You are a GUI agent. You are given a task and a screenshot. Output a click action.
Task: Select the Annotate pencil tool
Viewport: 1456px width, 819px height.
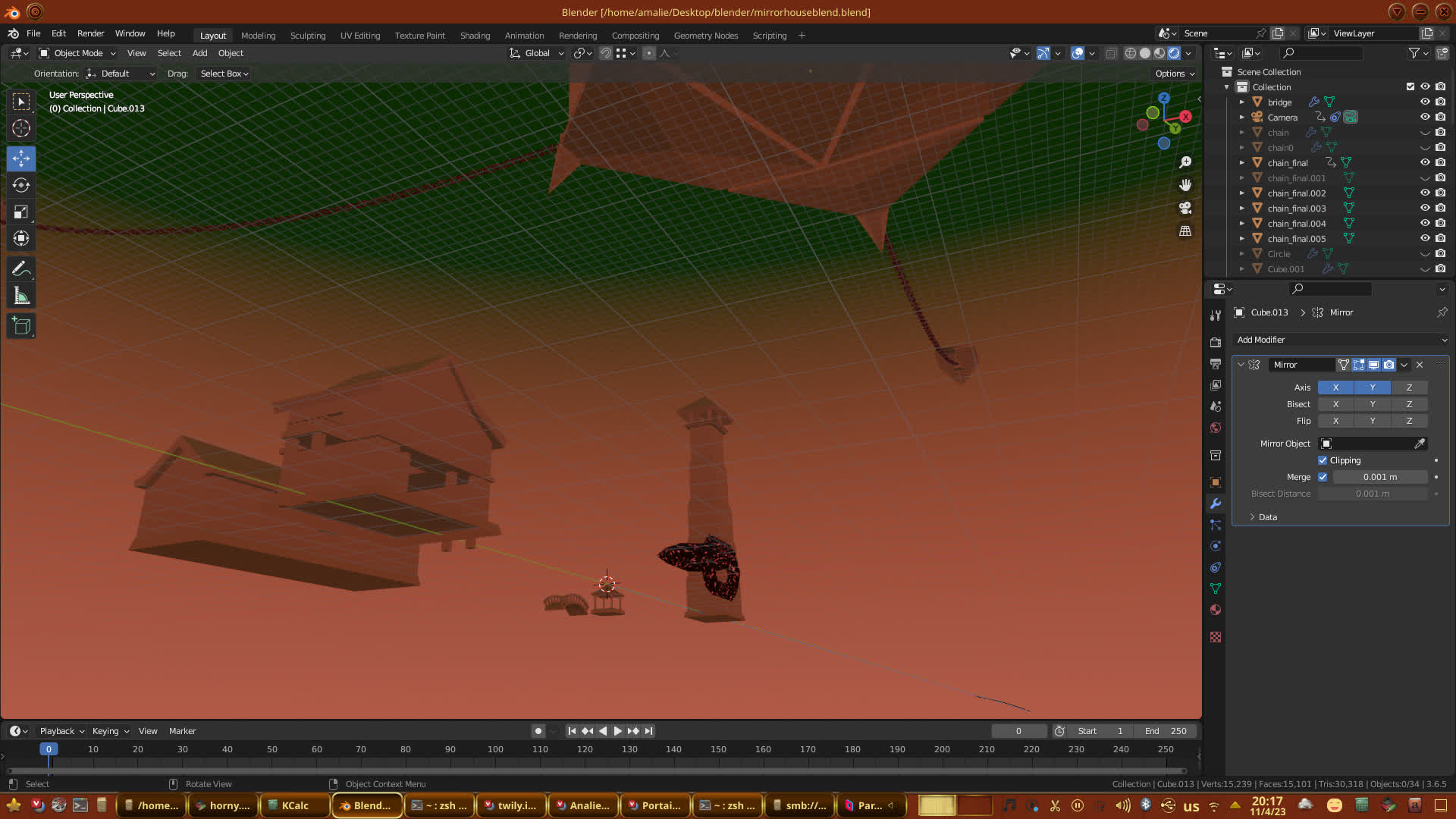(x=21, y=269)
